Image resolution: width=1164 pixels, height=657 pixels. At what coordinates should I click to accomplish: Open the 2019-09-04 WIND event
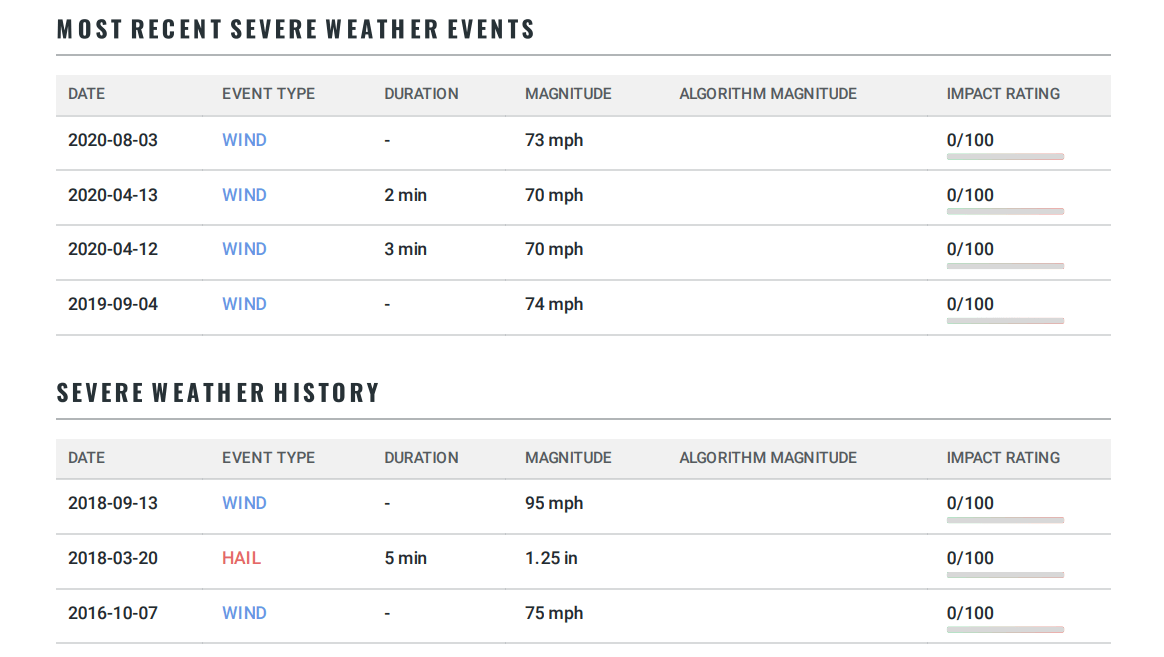pyautogui.click(x=243, y=304)
